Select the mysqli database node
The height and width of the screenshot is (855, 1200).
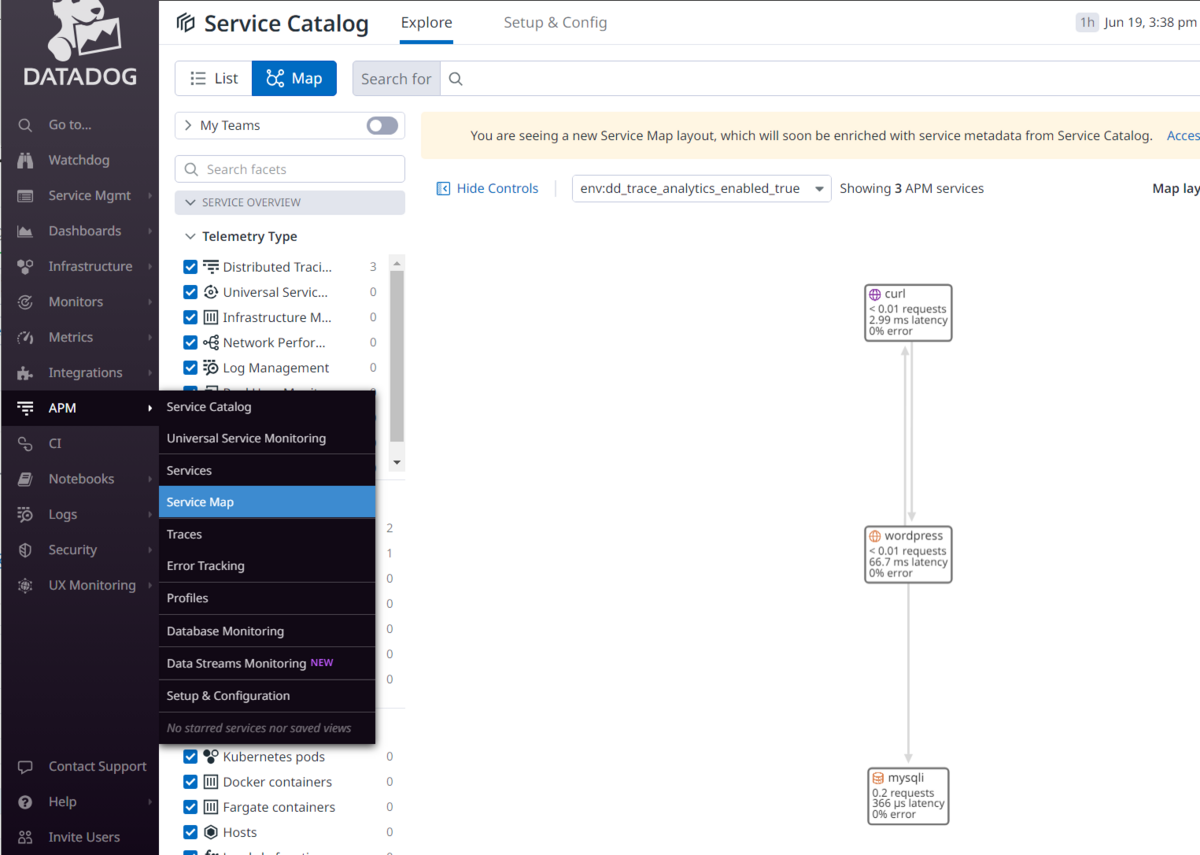point(908,796)
